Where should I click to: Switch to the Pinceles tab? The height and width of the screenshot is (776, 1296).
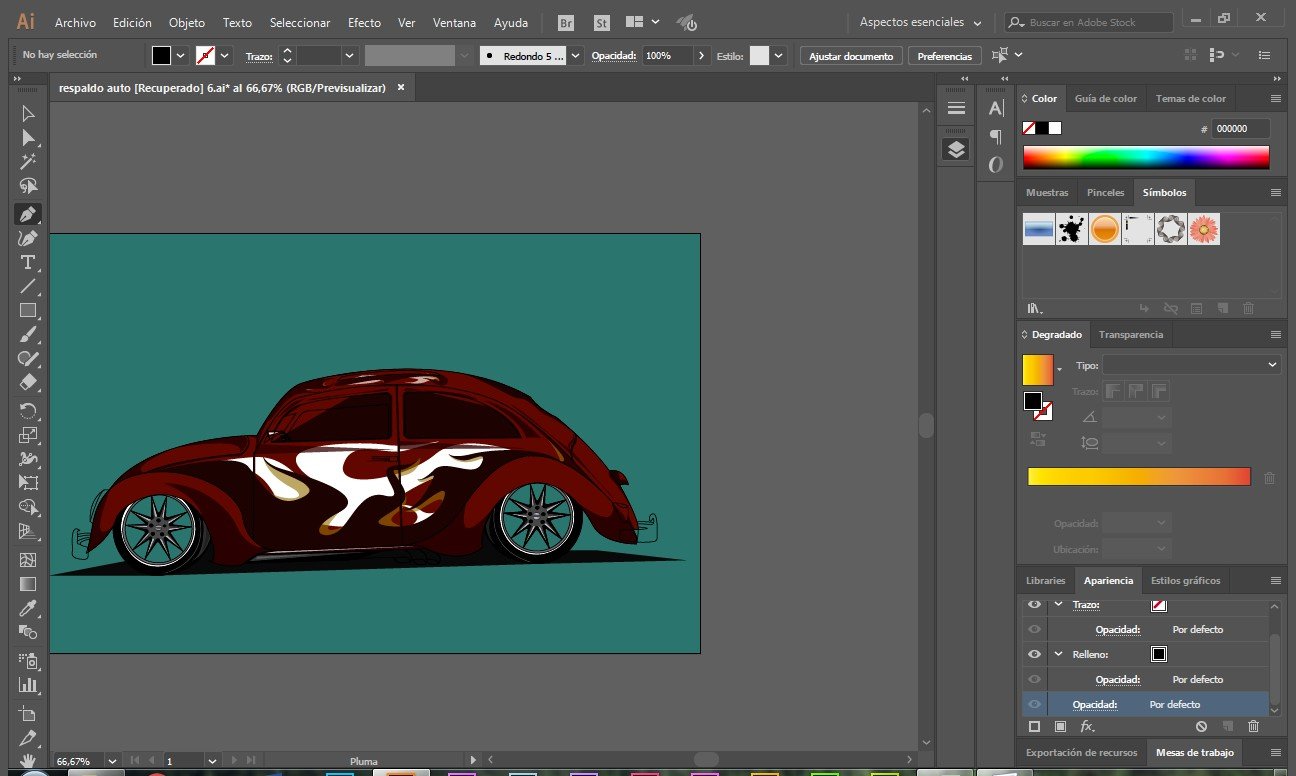pyautogui.click(x=1105, y=192)
